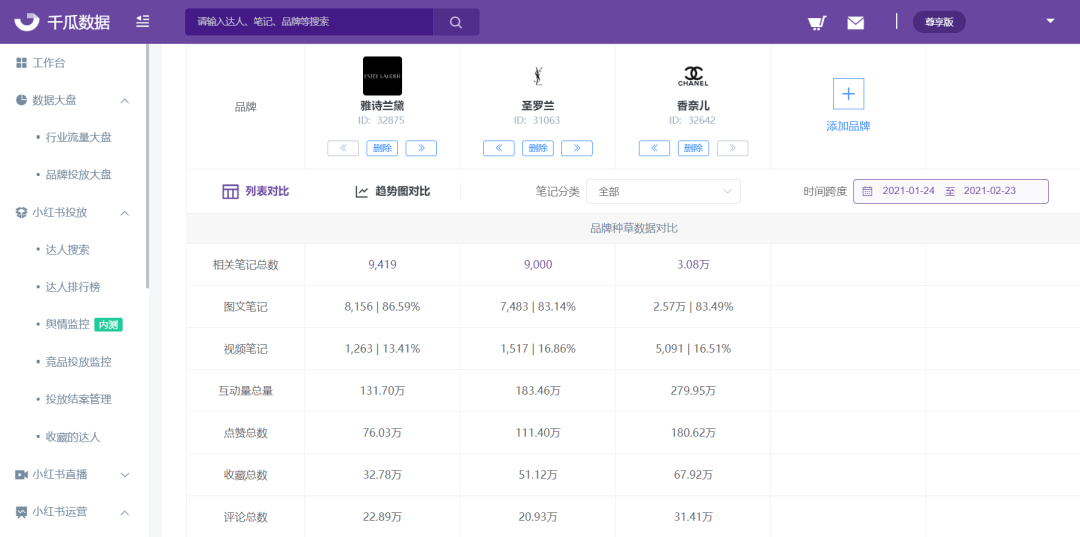Collapse the 小红书运营 section chevron

click(125, 512)
